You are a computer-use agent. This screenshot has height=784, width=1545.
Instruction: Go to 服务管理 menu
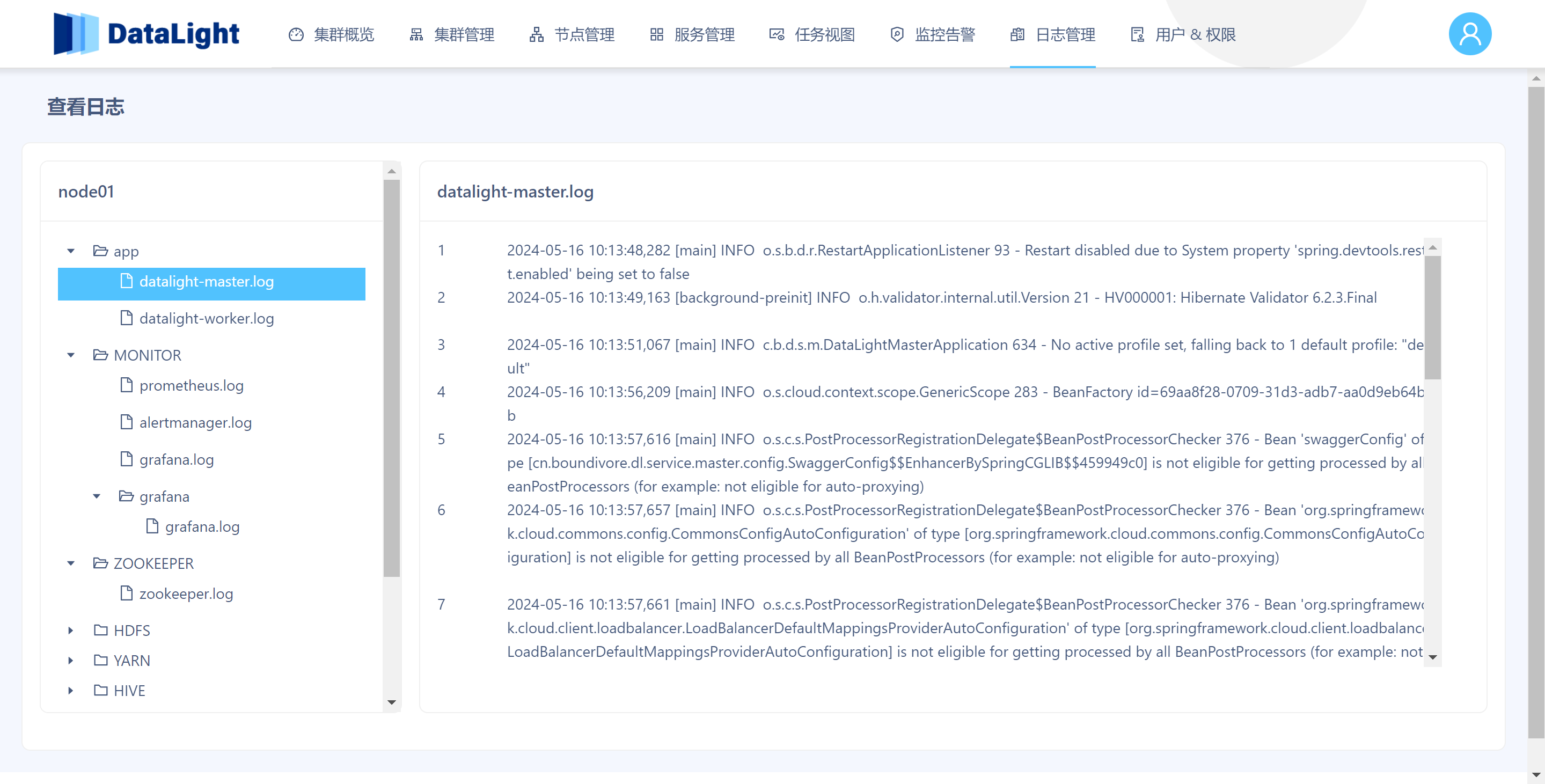coord(692,35)
